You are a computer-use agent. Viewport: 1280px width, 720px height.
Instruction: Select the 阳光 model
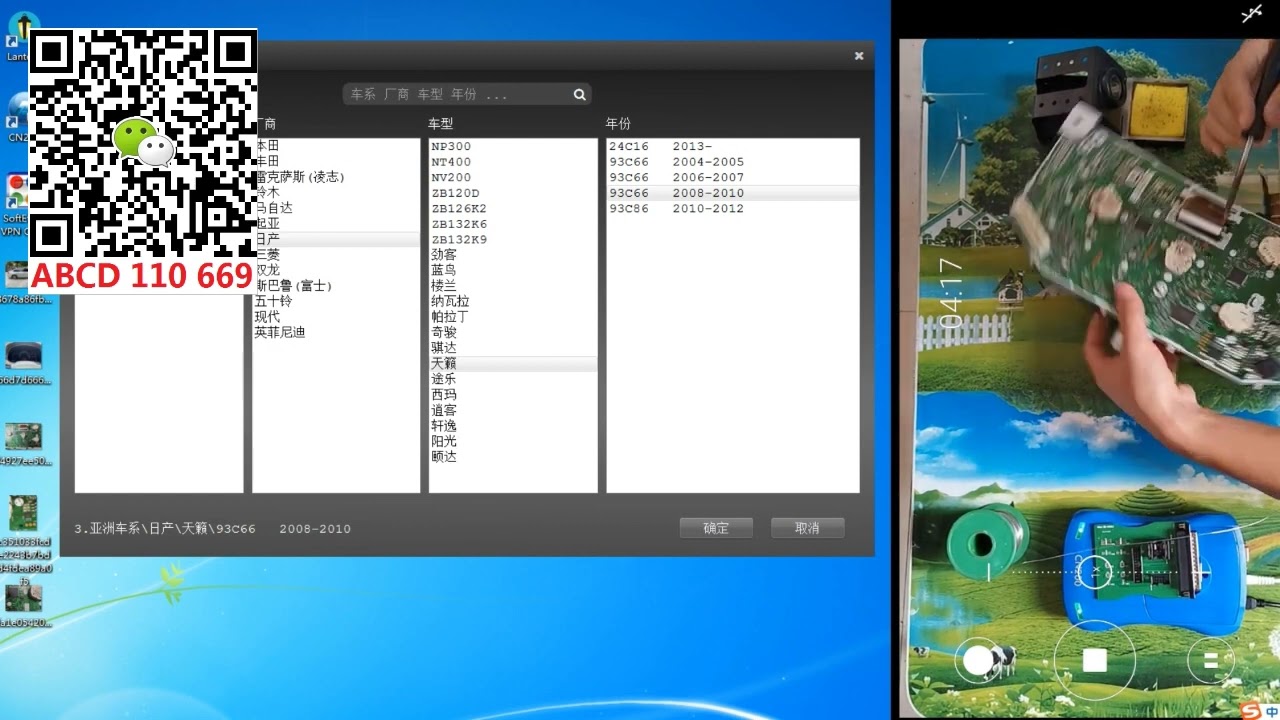[x=513, y=441]
